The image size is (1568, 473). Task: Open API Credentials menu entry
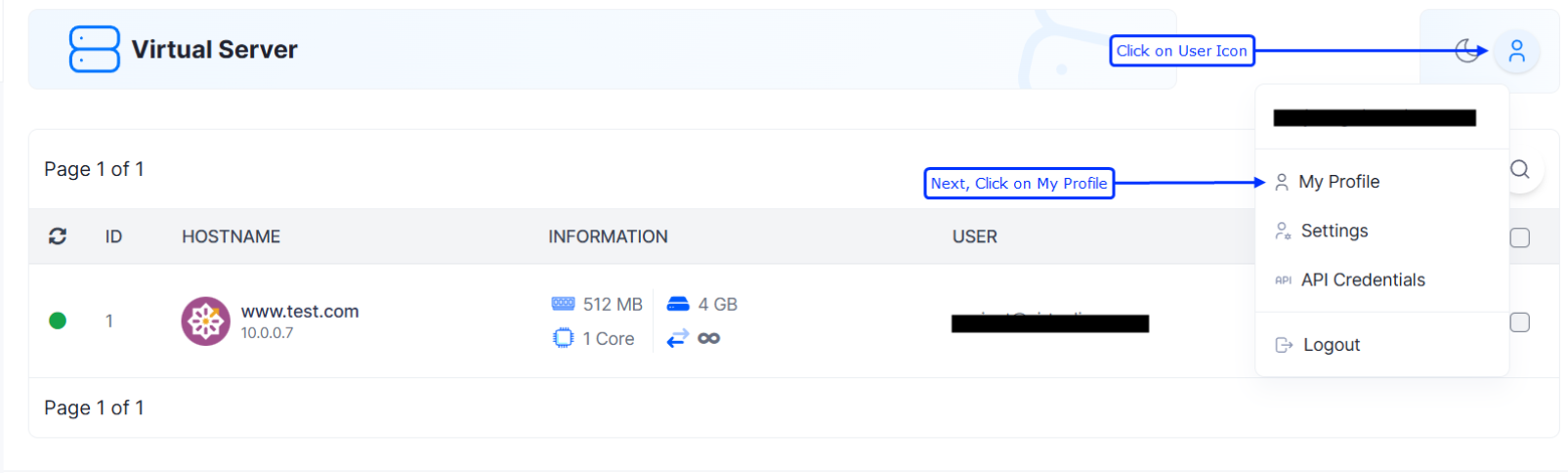[x=1362, y=280]
